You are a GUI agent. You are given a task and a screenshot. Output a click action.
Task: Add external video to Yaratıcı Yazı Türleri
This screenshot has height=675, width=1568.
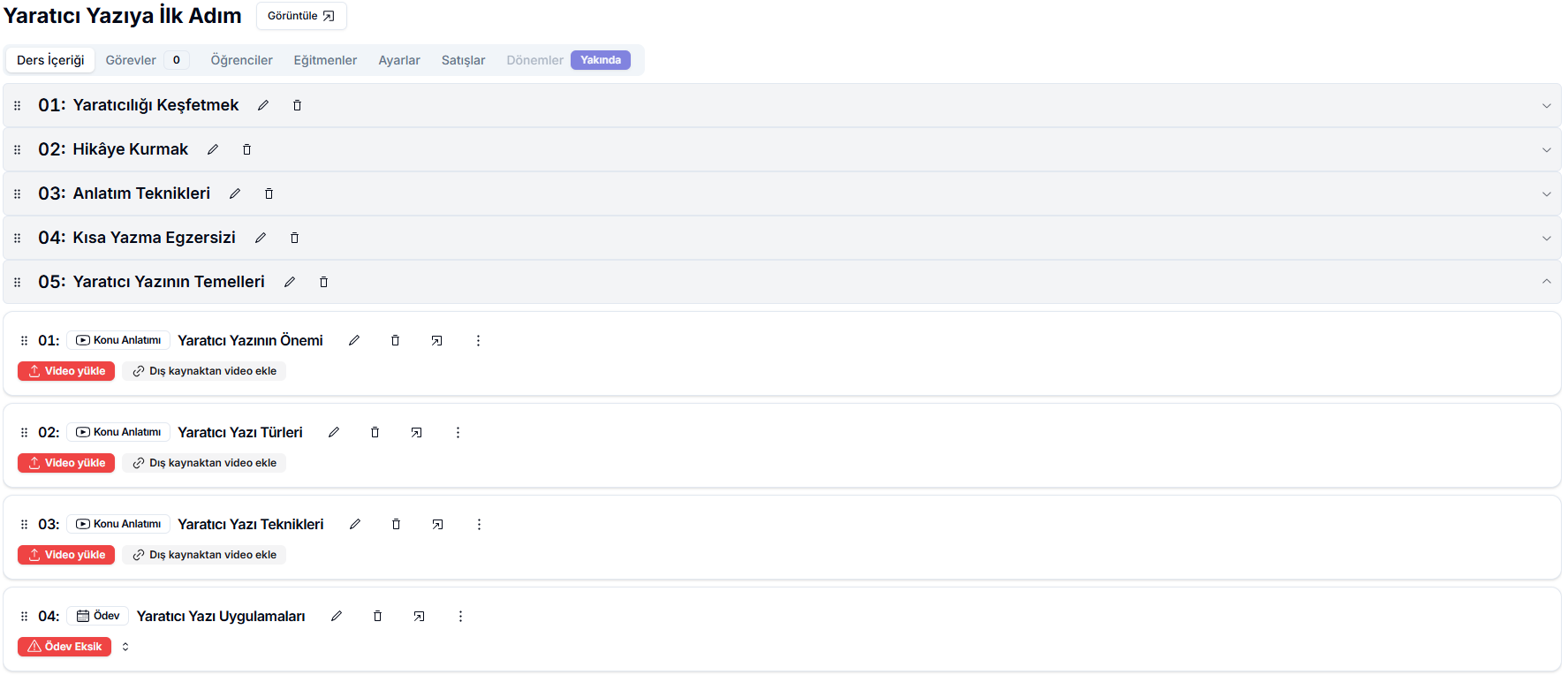coord(205,463)
